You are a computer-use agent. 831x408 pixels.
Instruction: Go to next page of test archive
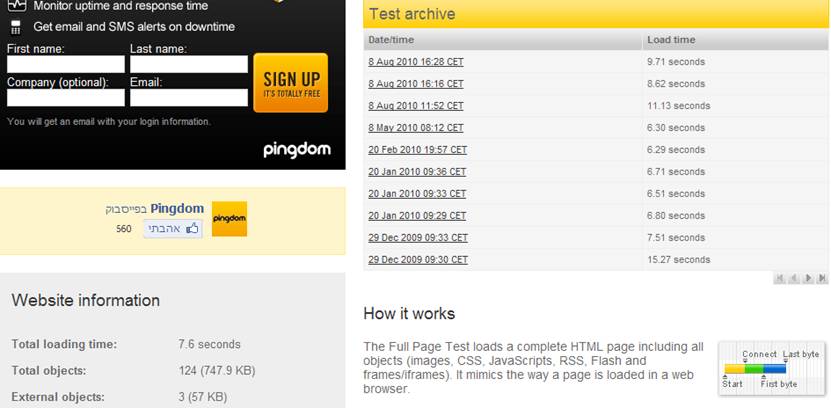click(808, 278)
